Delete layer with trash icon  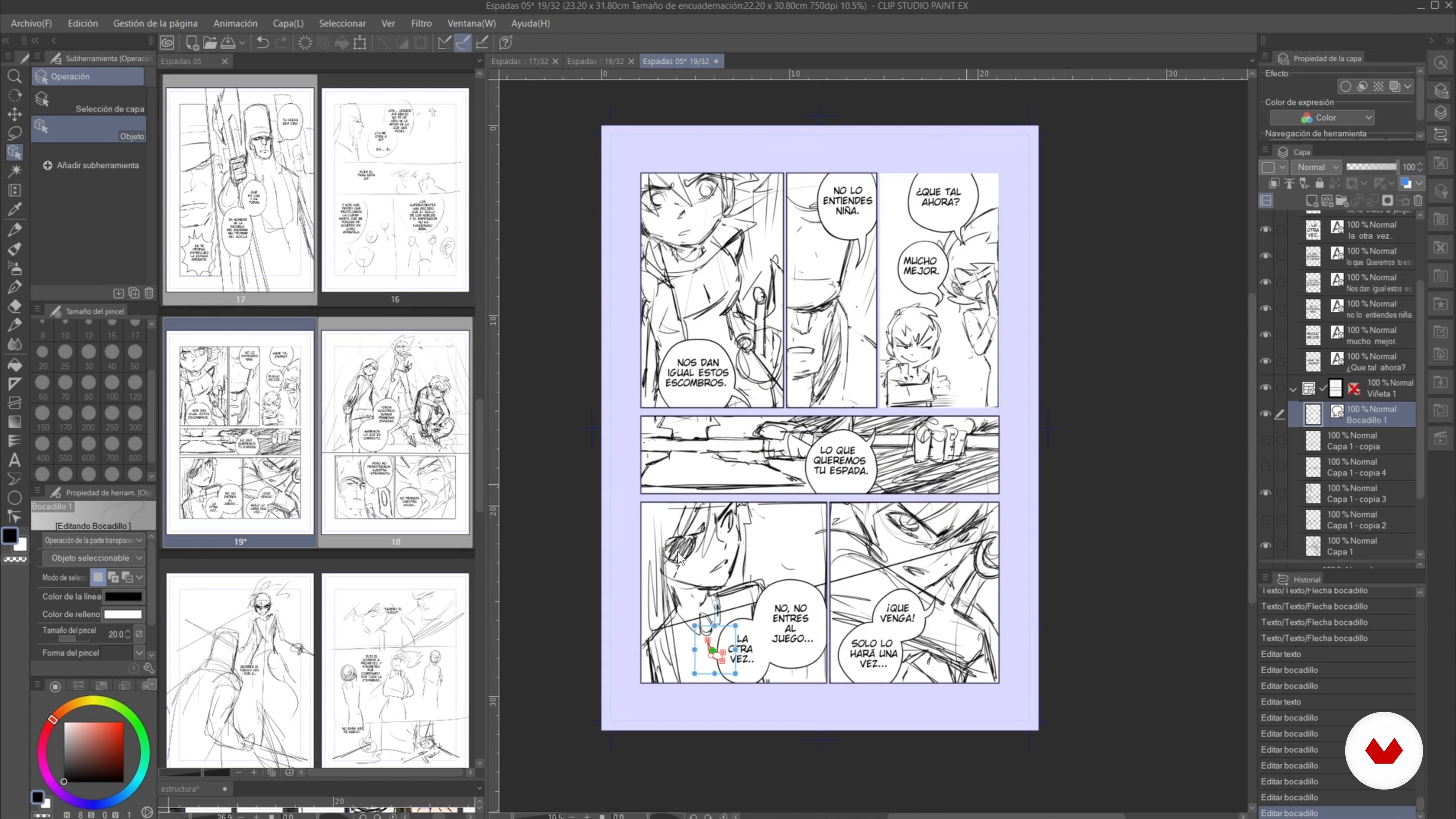1418,201
